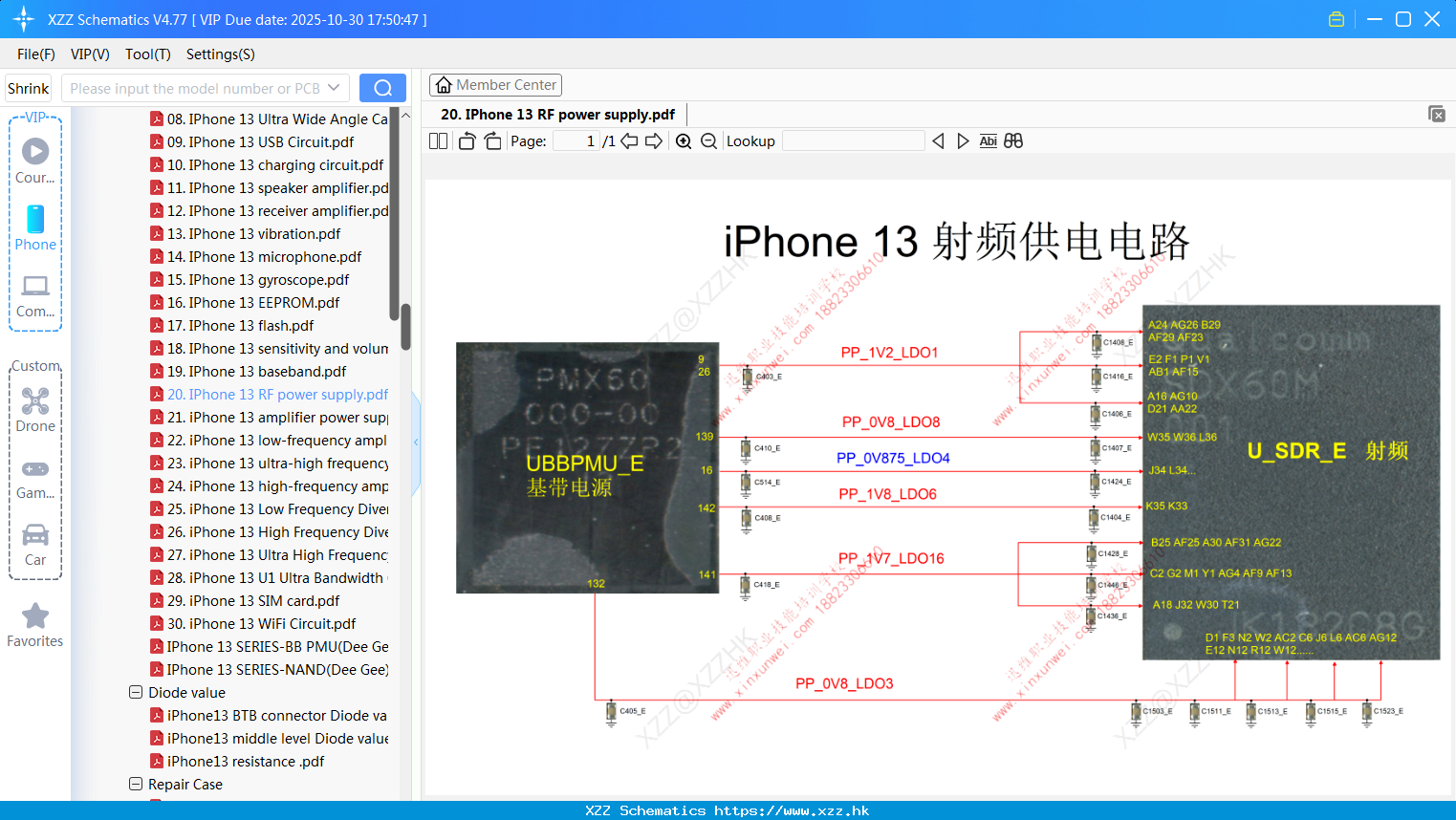
Task: Click the binoculars search icon
Action: tap(1013, 140)
